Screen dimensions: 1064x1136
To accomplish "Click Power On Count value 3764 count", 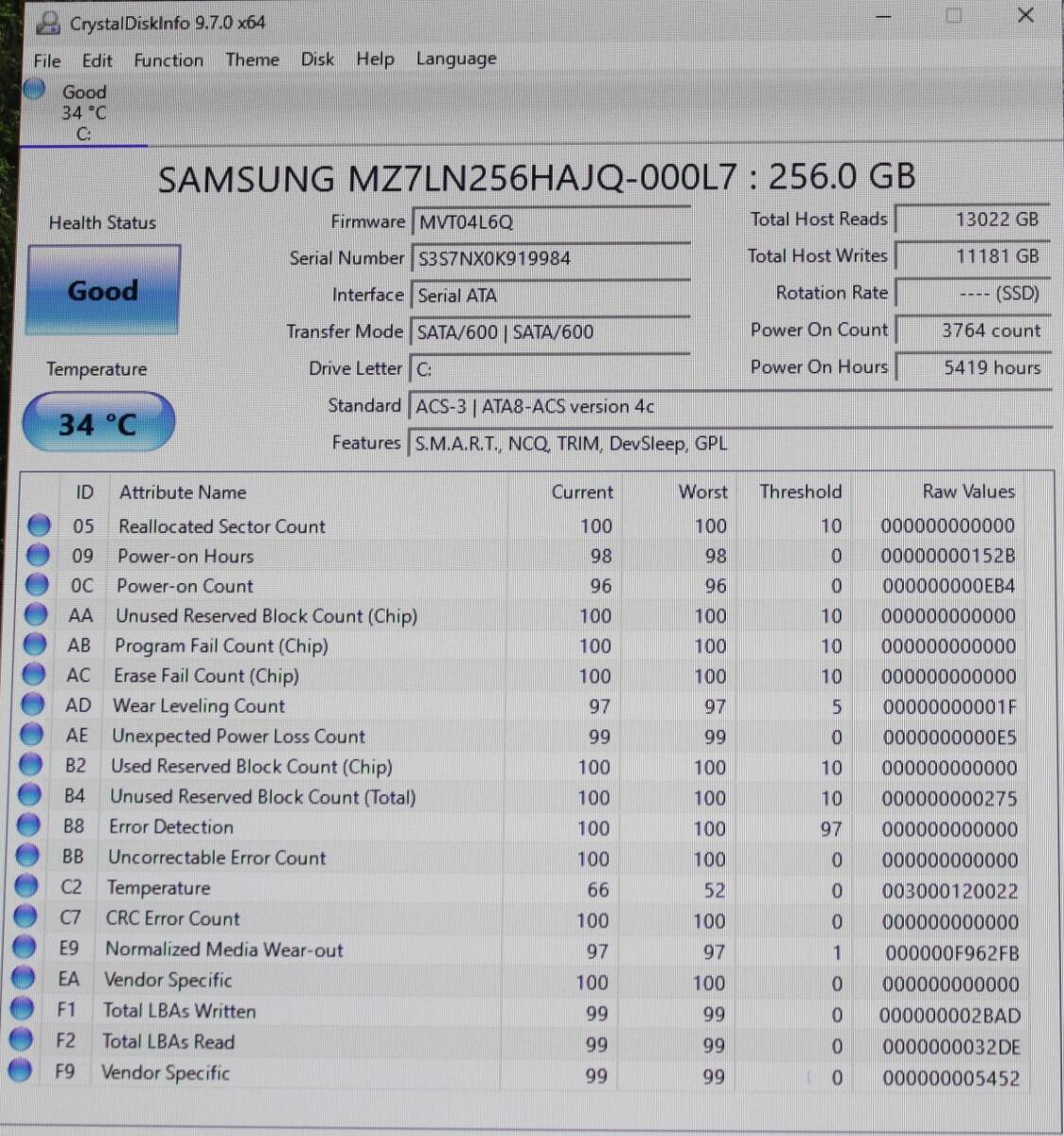I will [972, 330].
